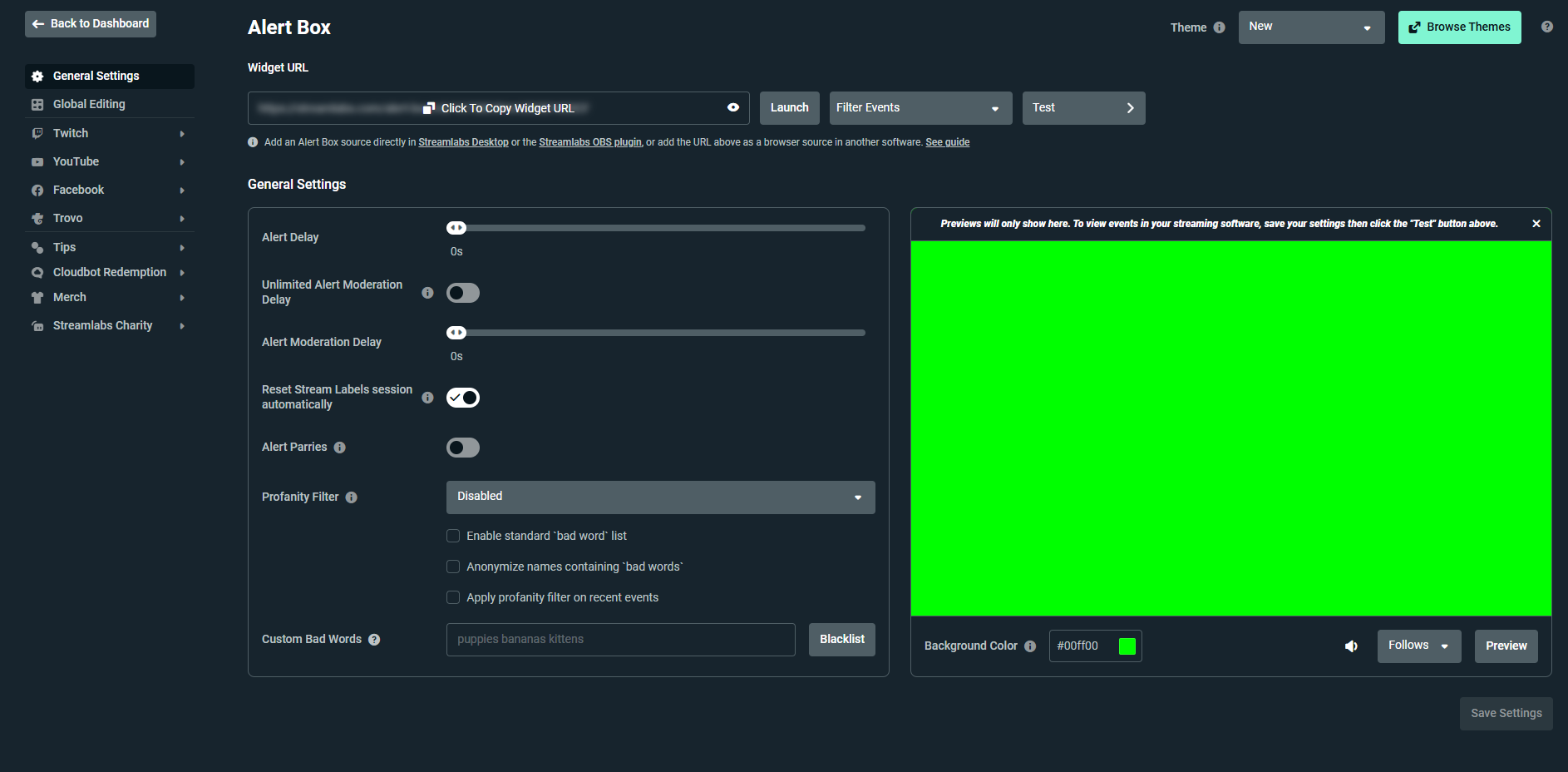Close the preview notice with X icon
Screen dimensions: 1568x772
tap(1536, 224)
